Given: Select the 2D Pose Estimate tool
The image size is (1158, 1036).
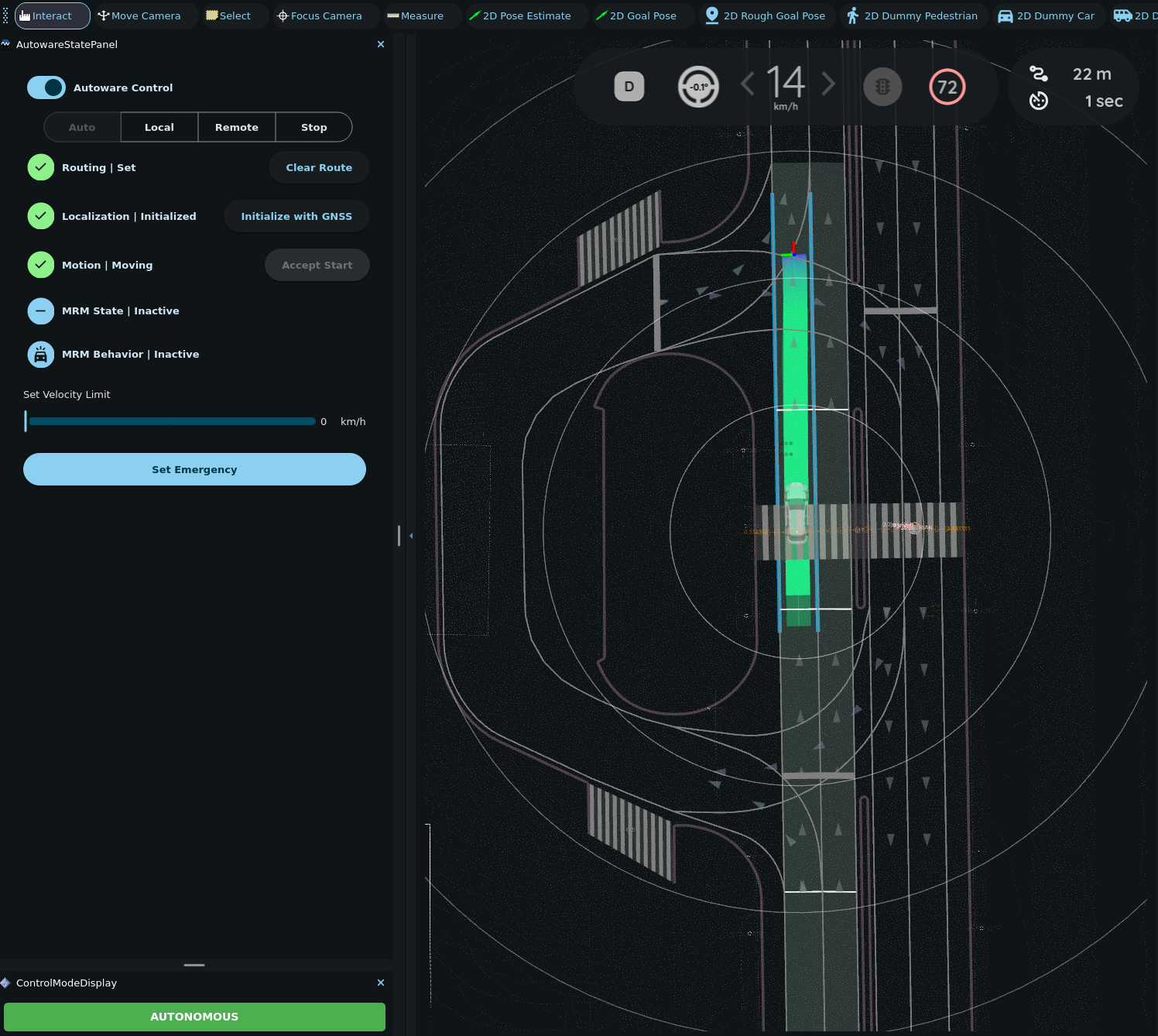Looking at the screenshot, I should pos(520,16).
